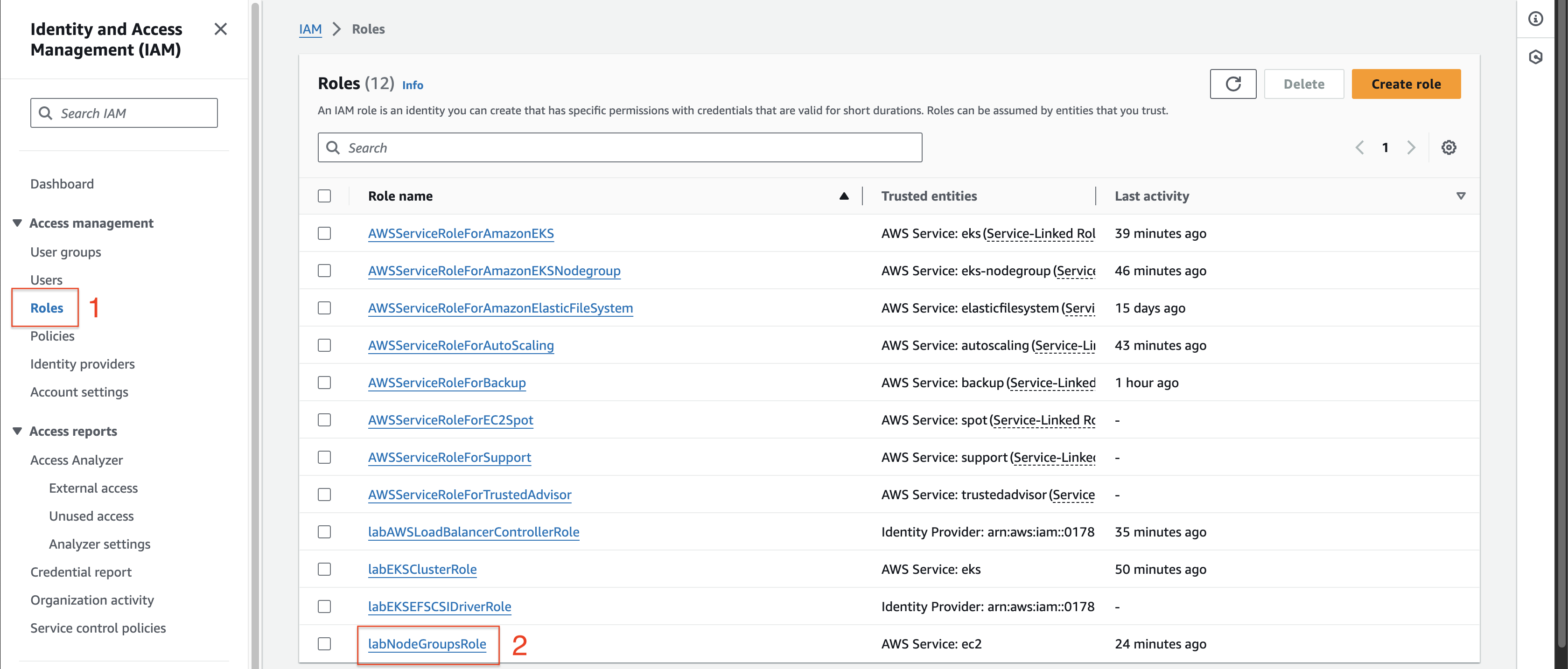The width and height of the screenshot is (1568, 669).
Task: Click the hexagon icon in right sidebar
Action: coord(1535,57)
